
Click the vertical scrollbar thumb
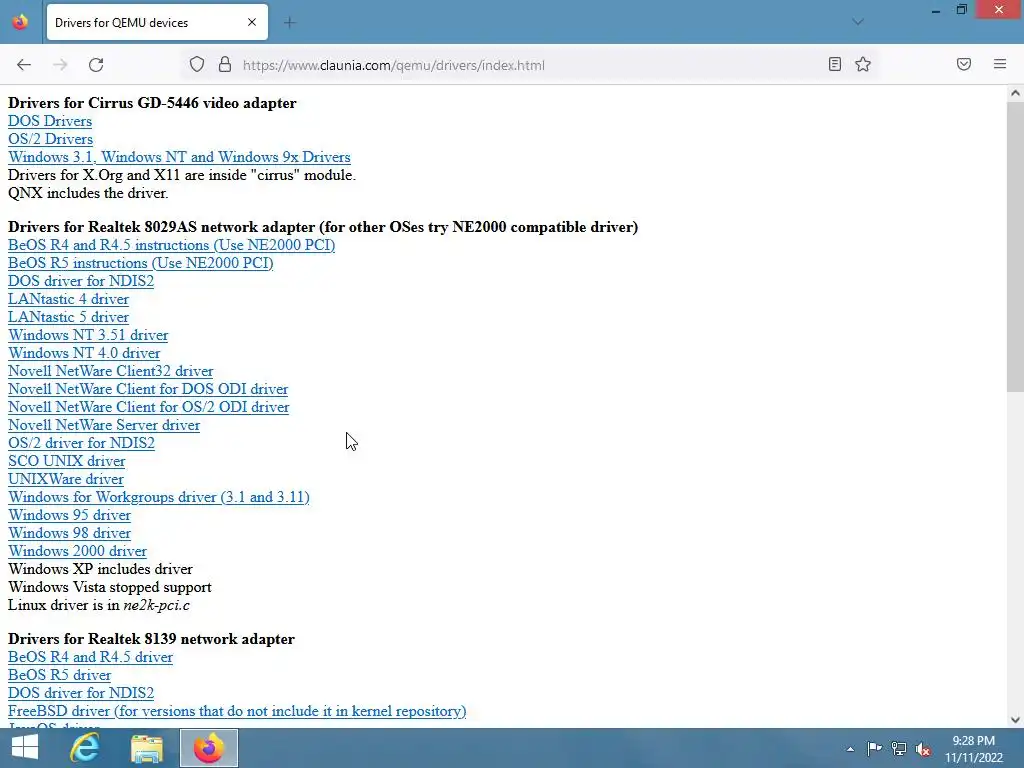(1015, 247)
